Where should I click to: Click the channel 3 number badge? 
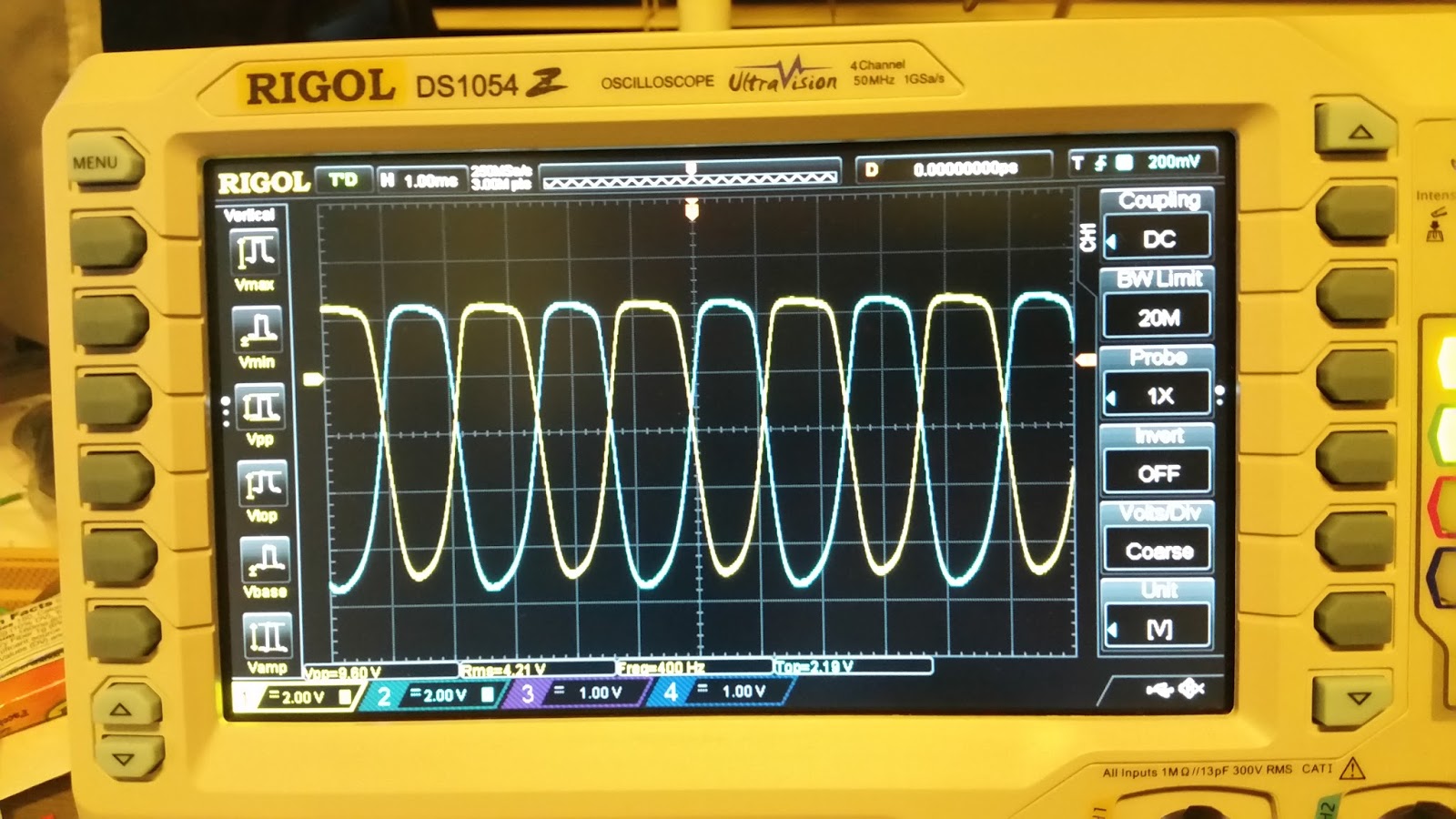click(527, 694)
